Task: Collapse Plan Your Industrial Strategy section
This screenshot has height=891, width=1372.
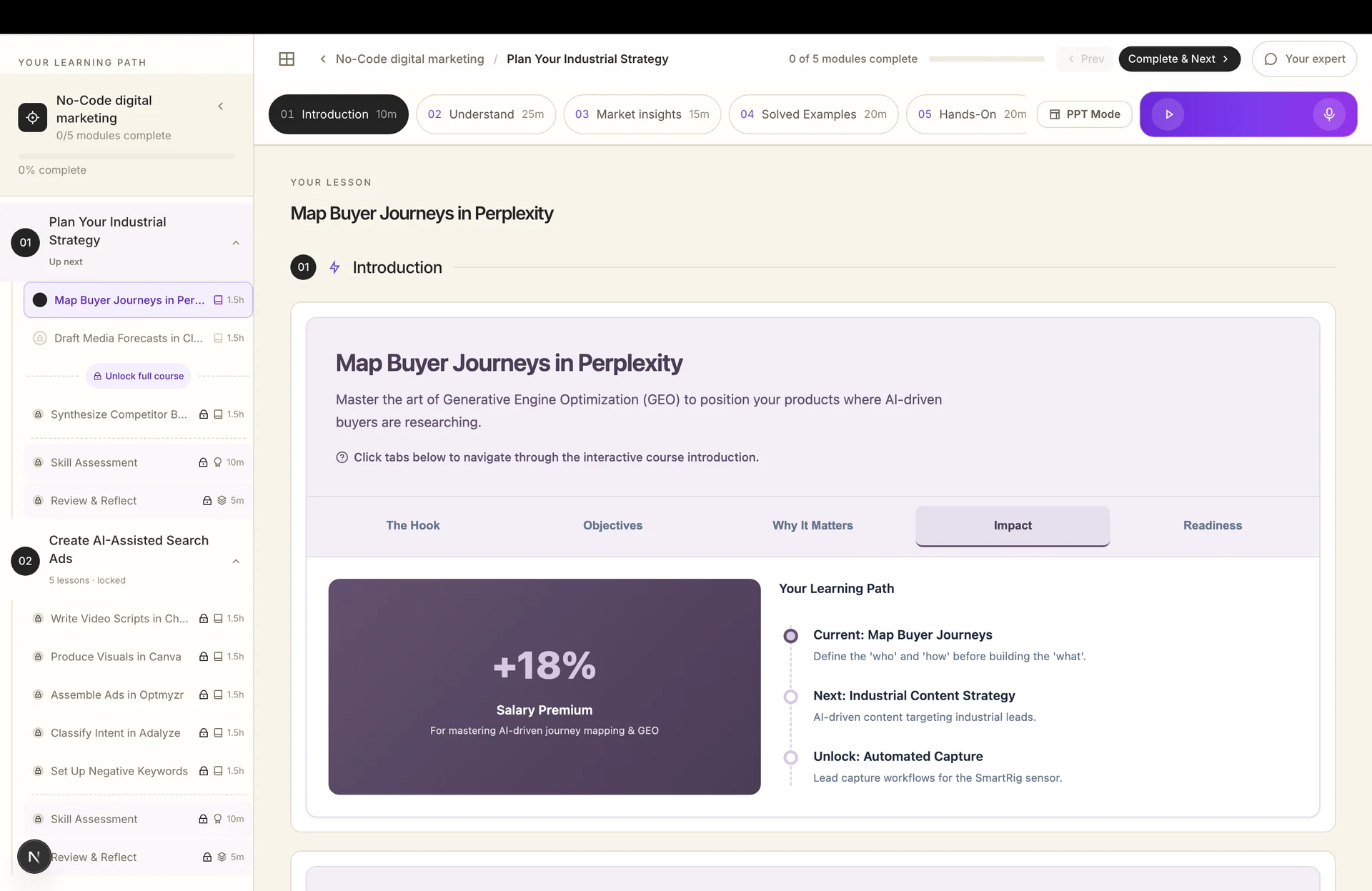Action: pos(236,243)
